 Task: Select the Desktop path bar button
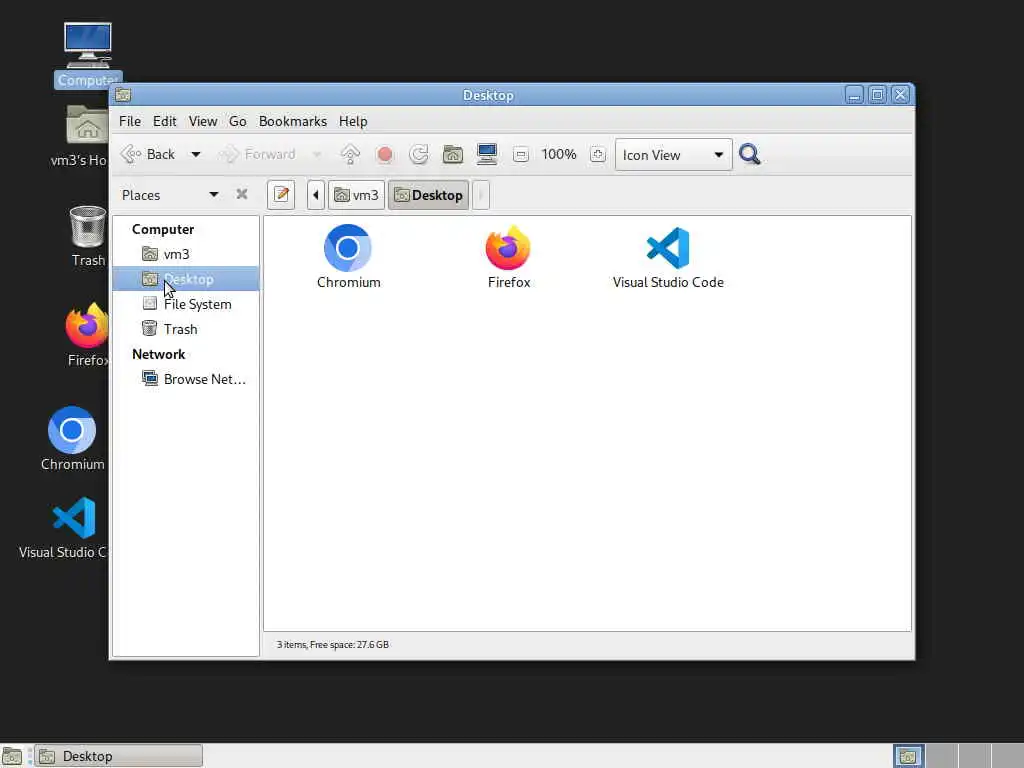pyautogui.click(x=428, y=195)
